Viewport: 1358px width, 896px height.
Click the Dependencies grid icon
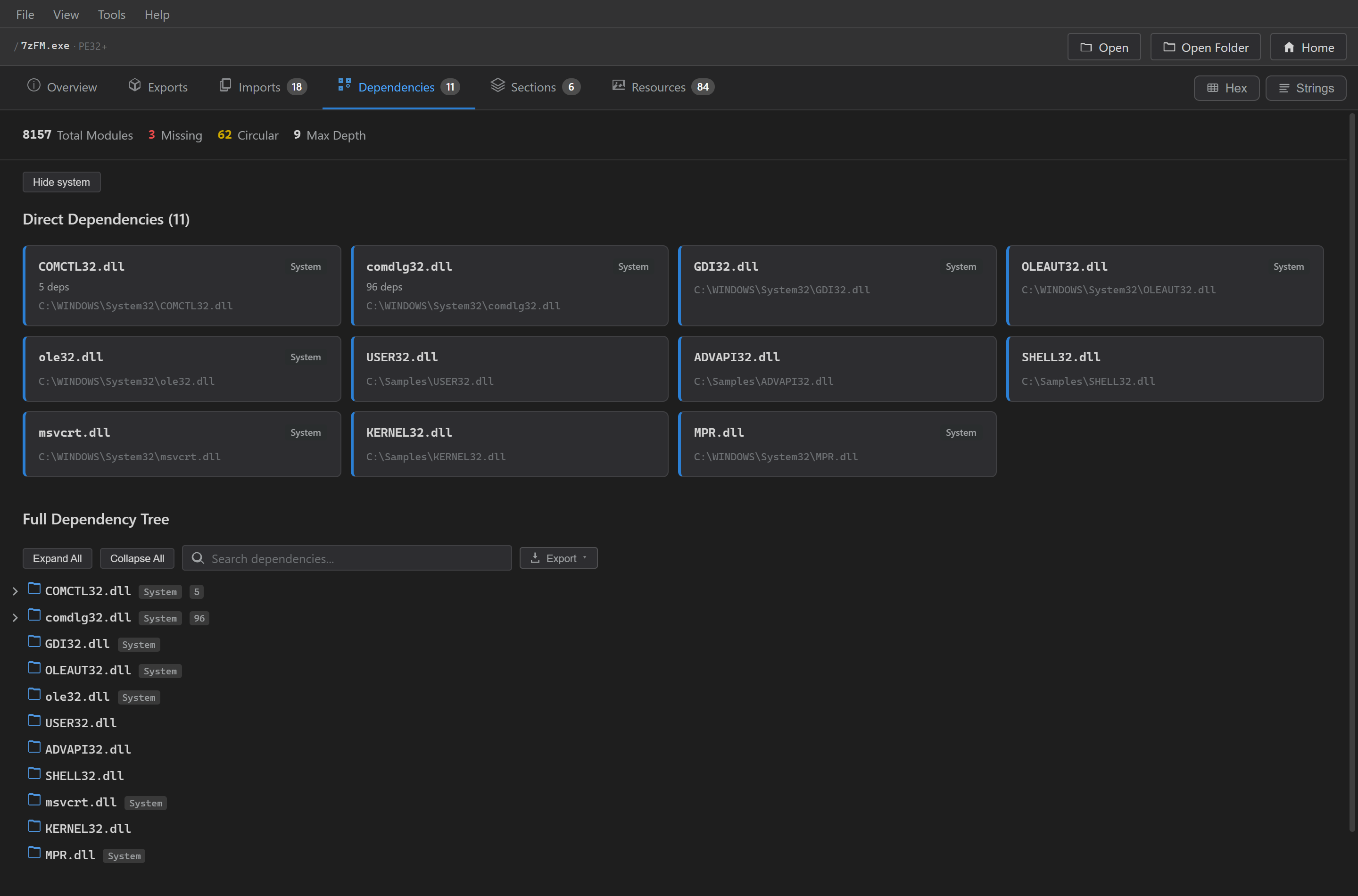coord(344,84)
